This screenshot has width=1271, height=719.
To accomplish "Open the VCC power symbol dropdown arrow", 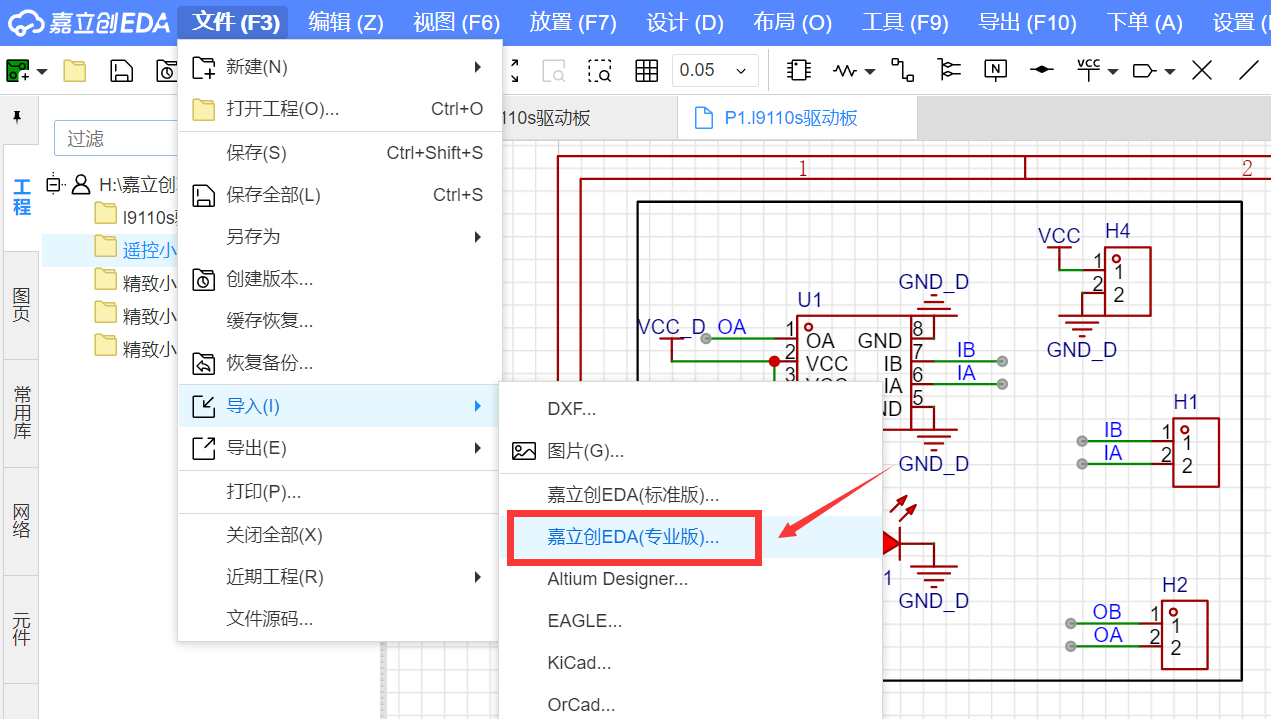I will point(1112,71).
